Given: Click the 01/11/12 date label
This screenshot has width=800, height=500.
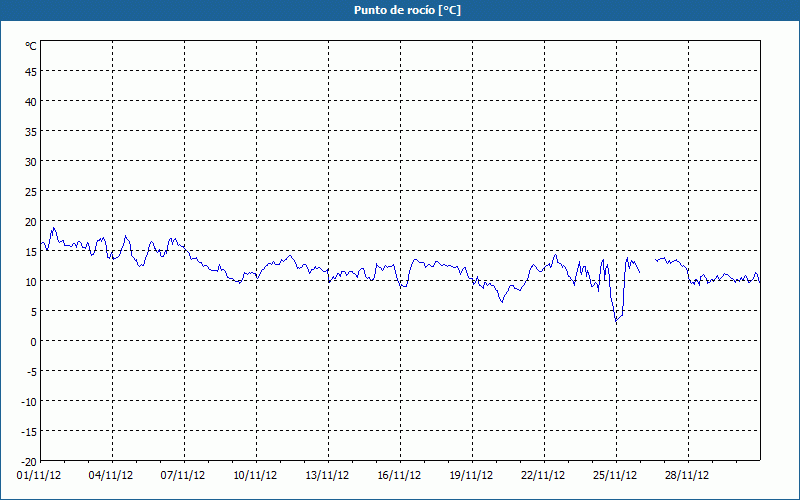Looking at the screenshot, I should (39, 476).
